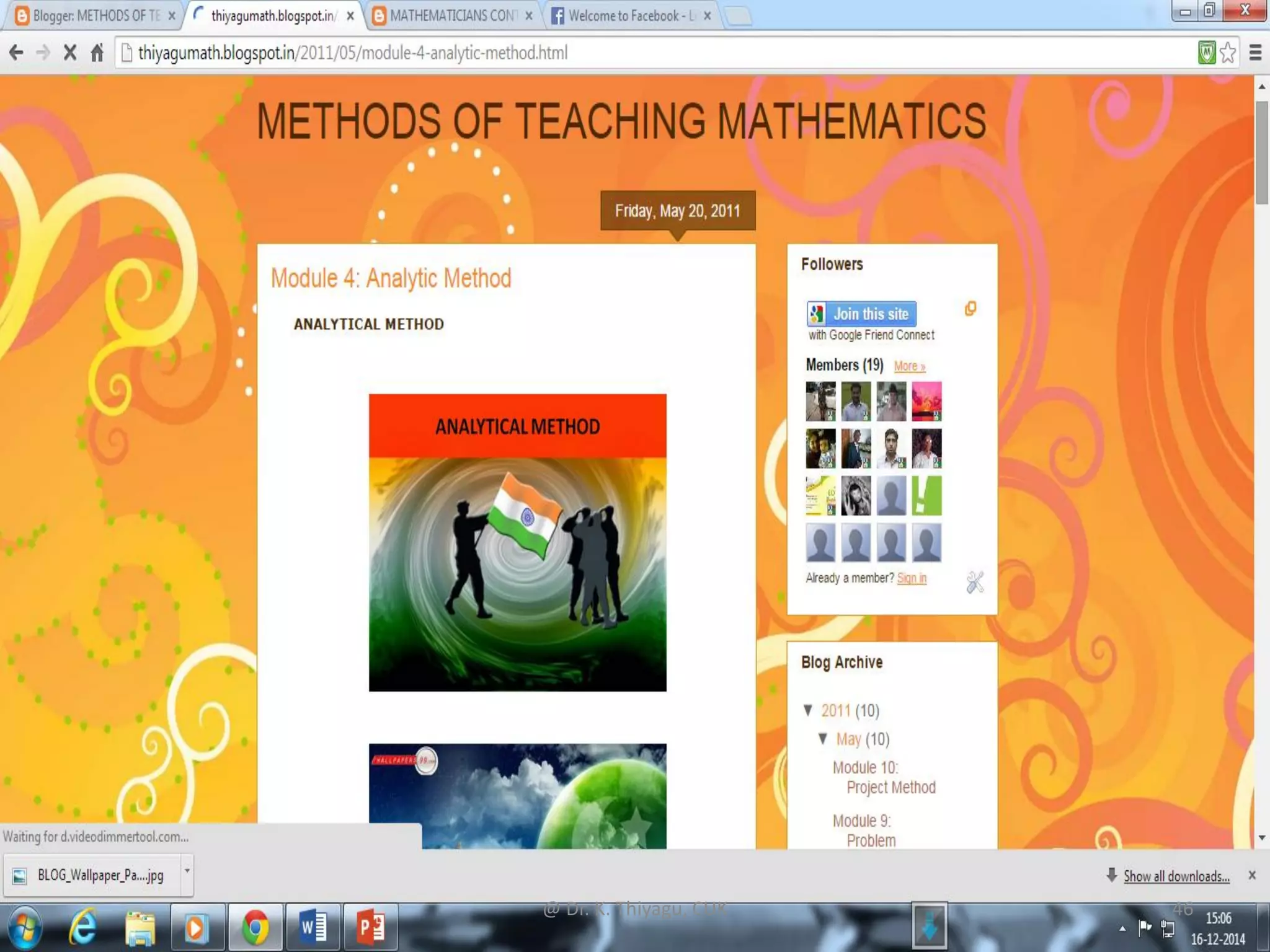Click the Blog Archive heading
This screenshot has width=1270, height=952.
(841, 662)
